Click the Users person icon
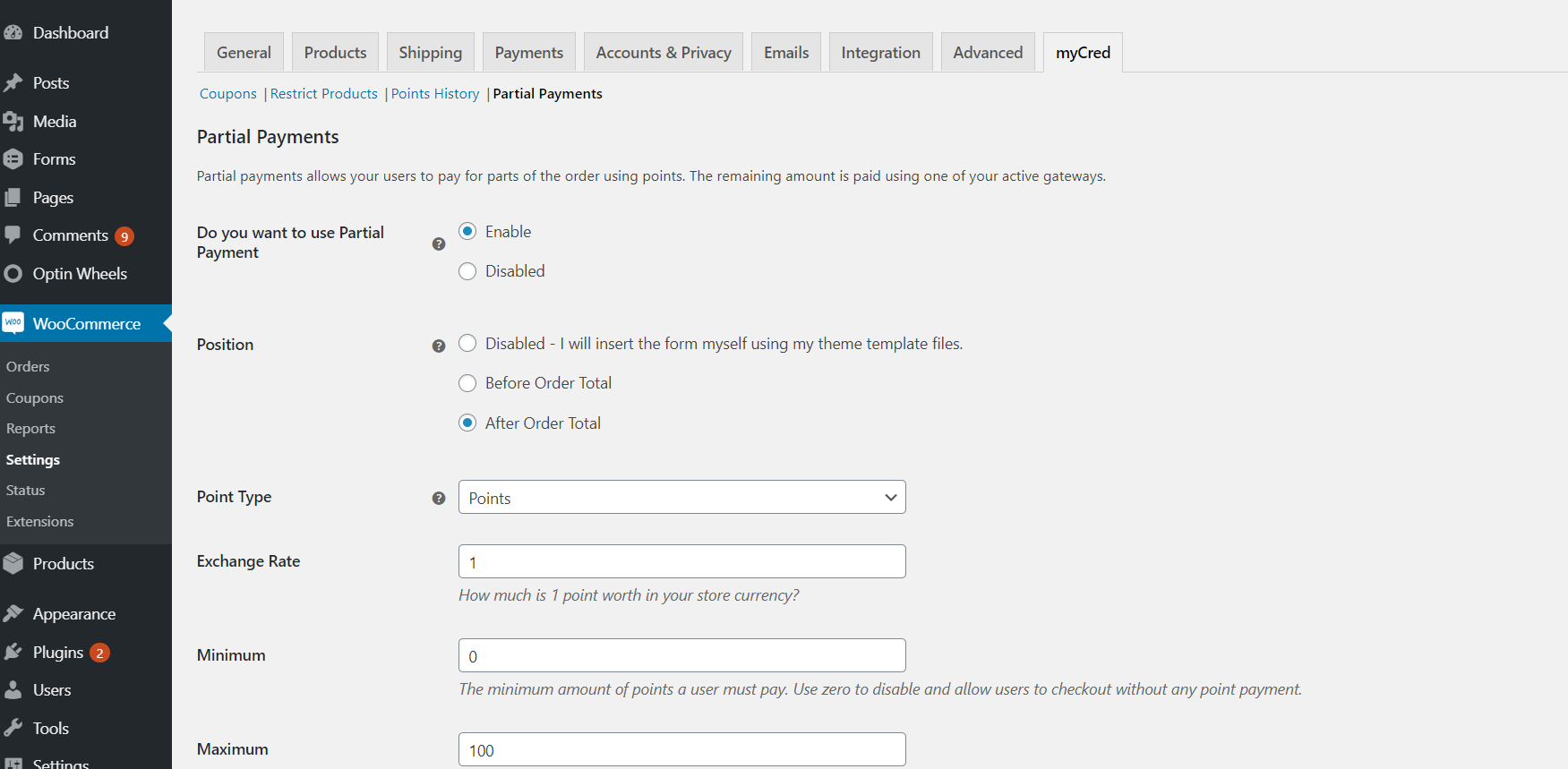The height and width of the screenshot is (769, 1568). tap(13, 690)
